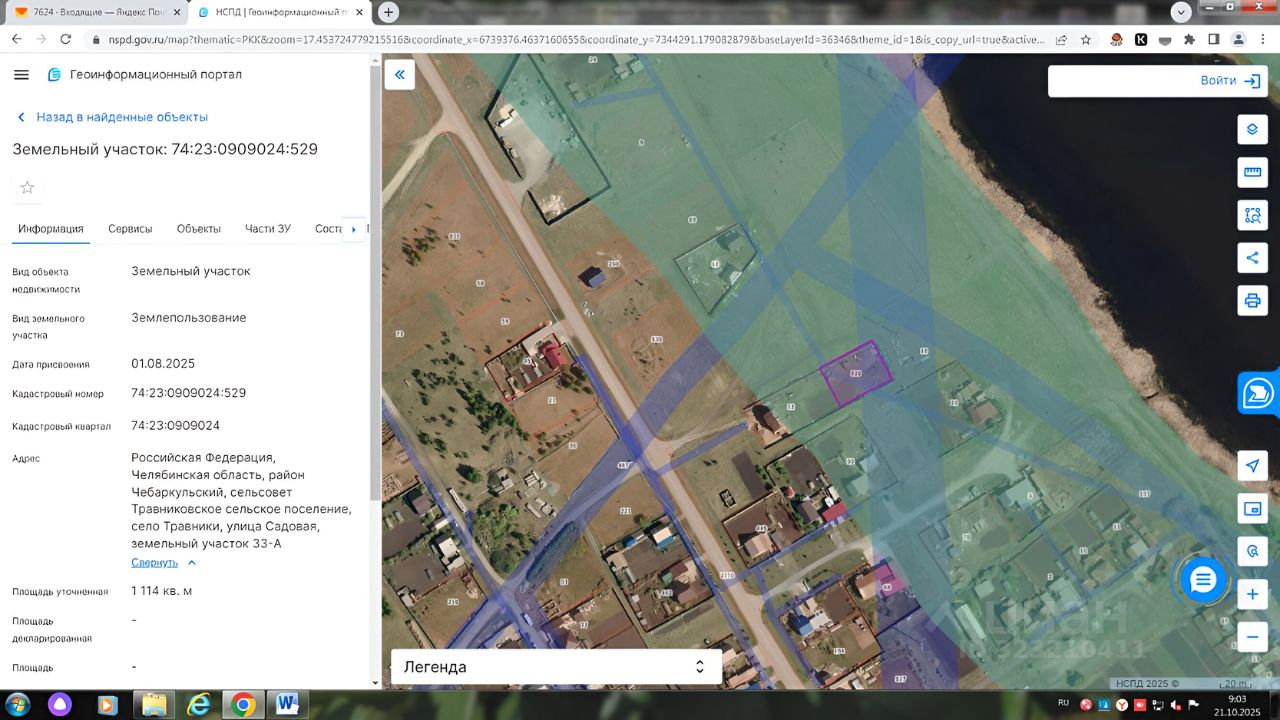Share this page from address bar

click(1061, 40)
